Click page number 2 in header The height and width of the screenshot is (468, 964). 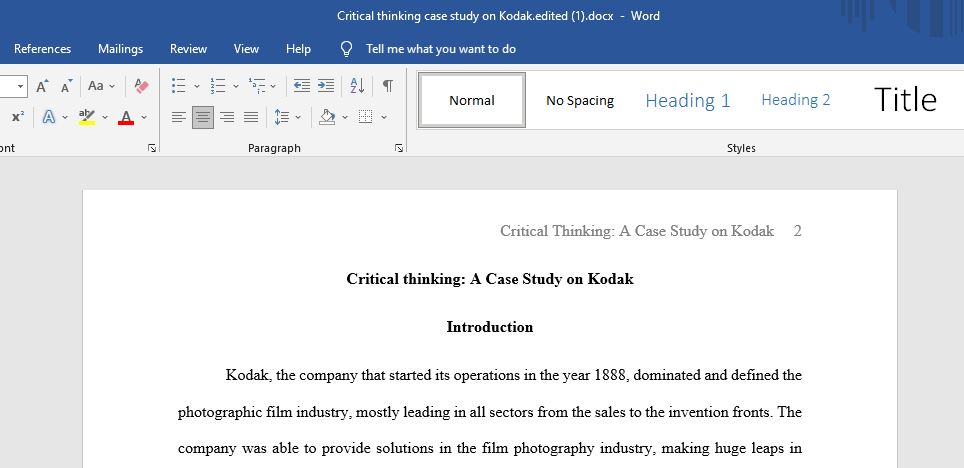[797, 231]
